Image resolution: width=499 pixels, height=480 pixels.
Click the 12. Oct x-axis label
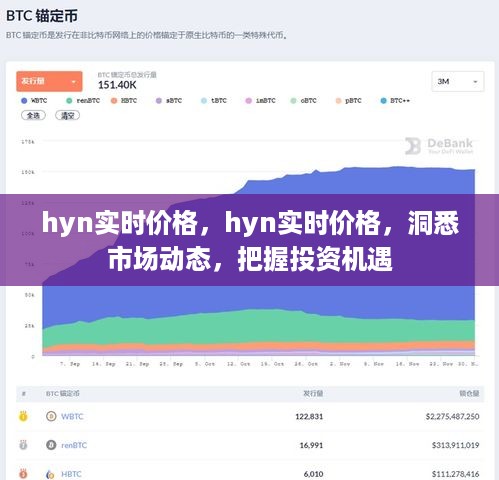point(238,364)
